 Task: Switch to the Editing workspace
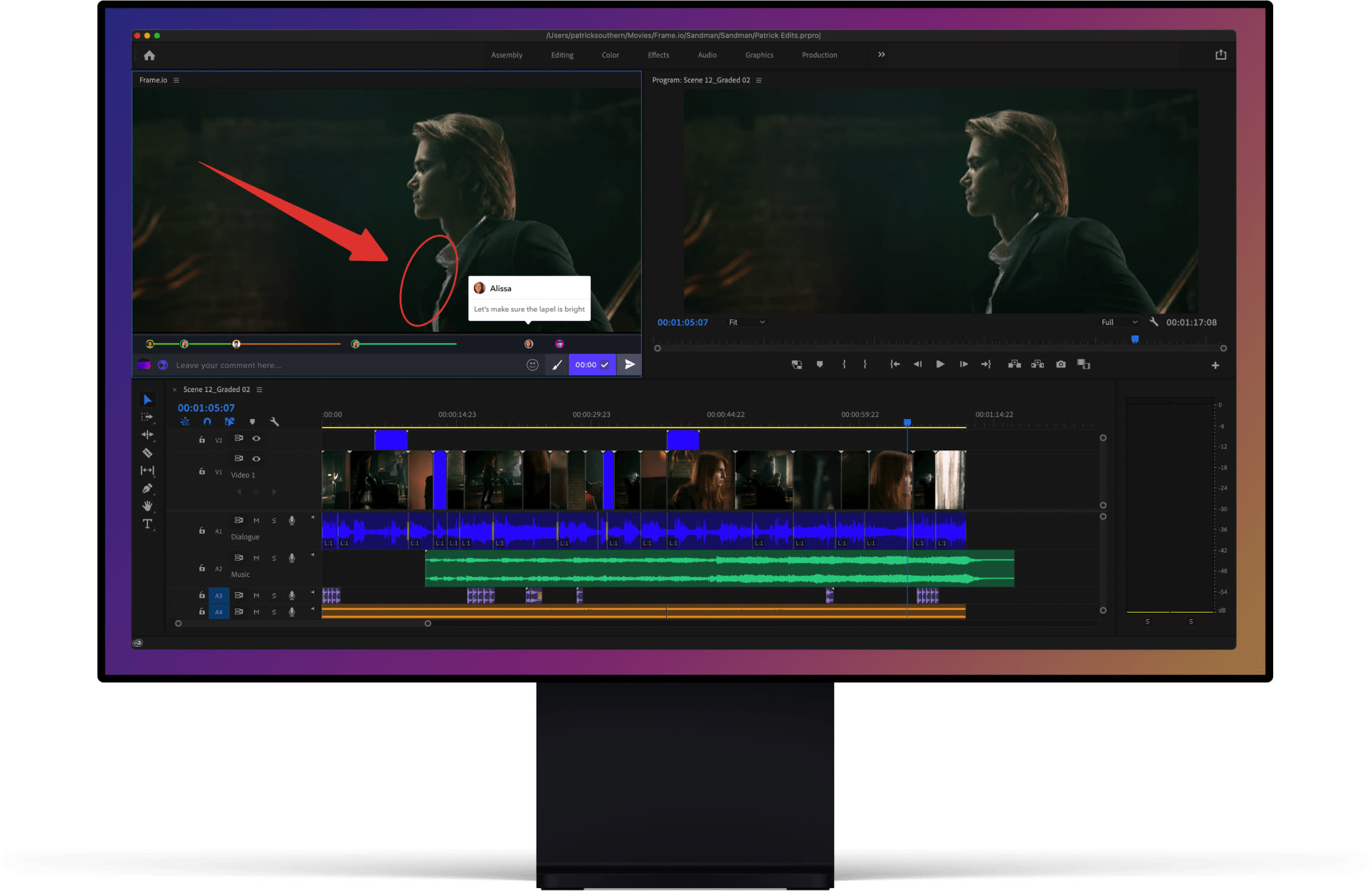(562, 56)
